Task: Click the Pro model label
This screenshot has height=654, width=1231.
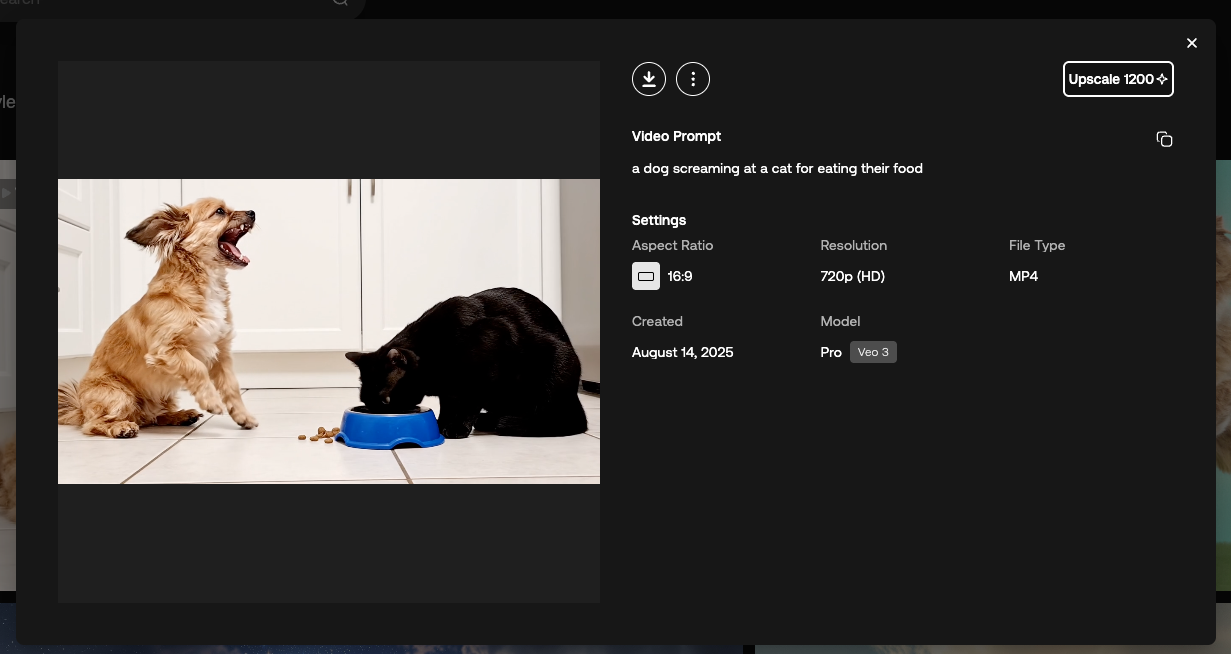Action: (x=831, y=352)
